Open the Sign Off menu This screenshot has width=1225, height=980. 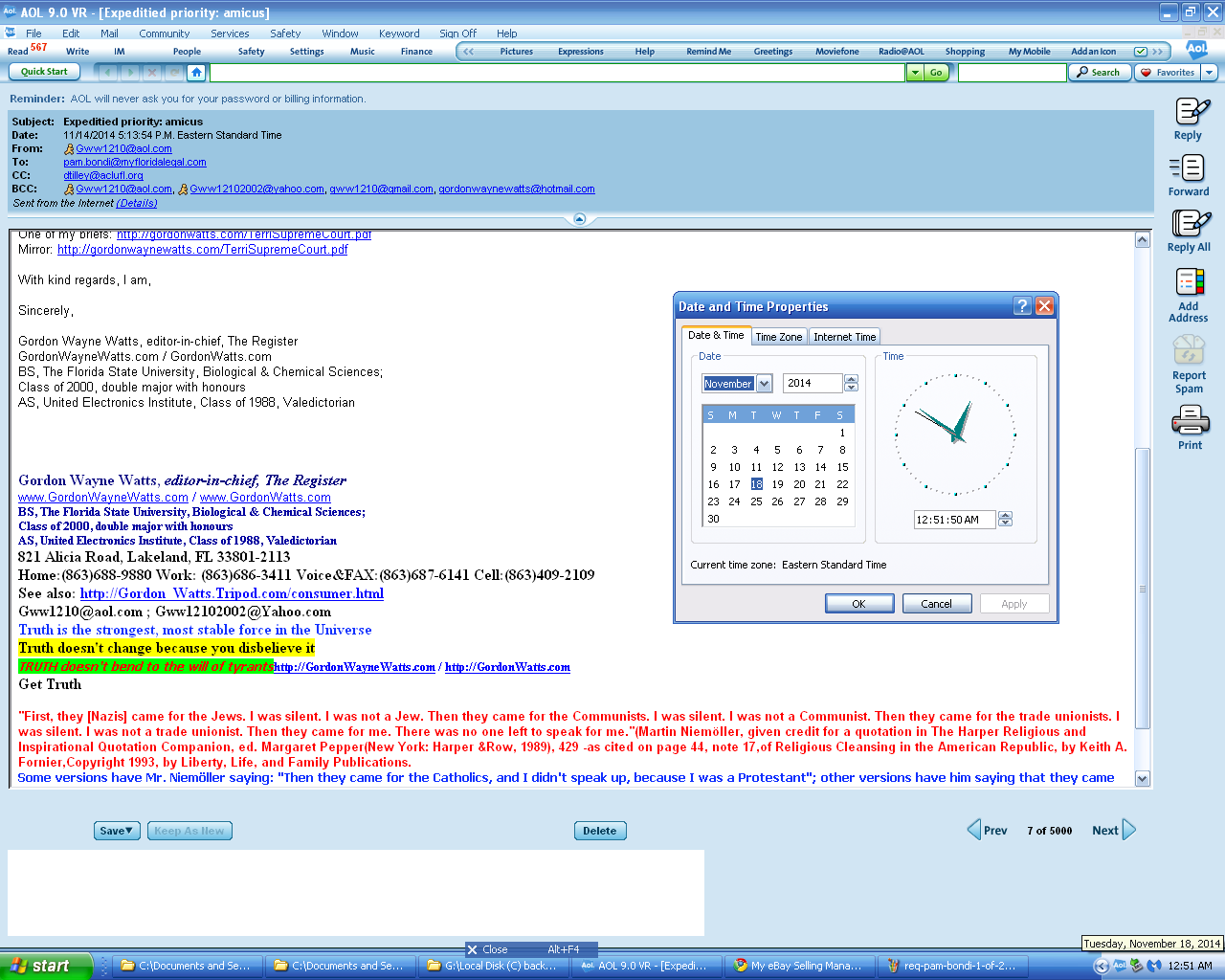(x=457, y=33)
